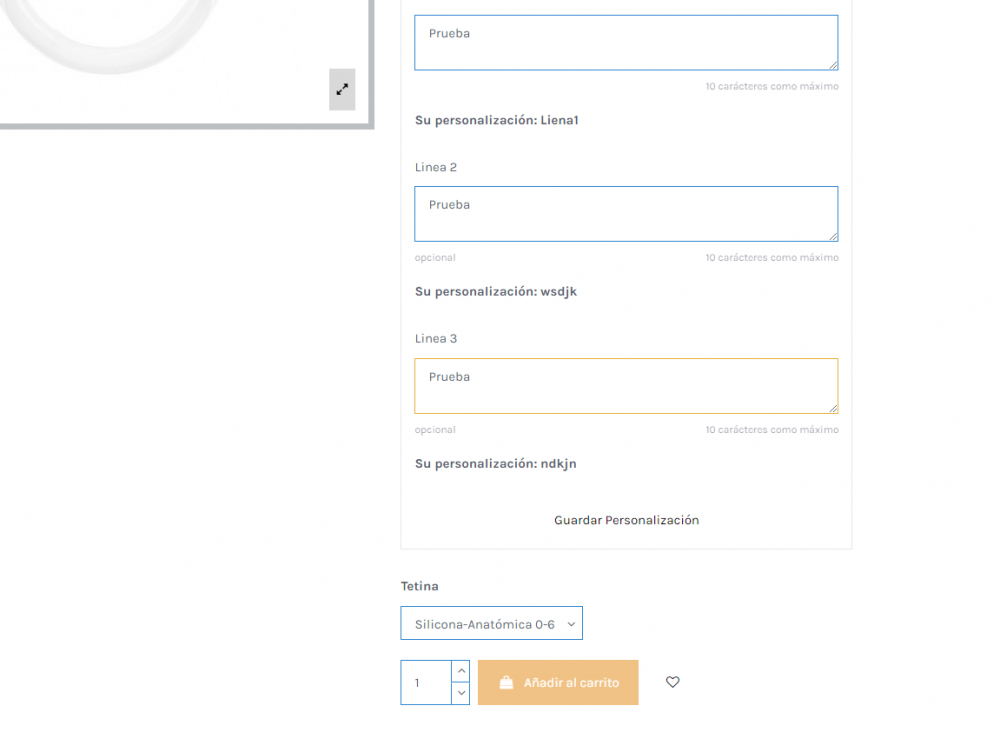Screen dimensions: 1000x739
Task: Click the saved text "Su personalización: wsdjk"
Action: point(496,292)
